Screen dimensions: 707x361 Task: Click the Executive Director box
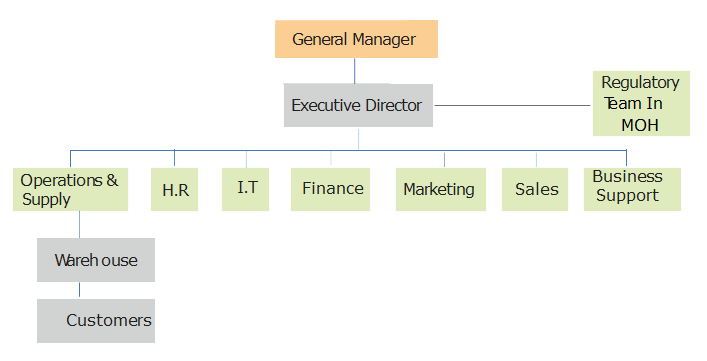point(358,105)
